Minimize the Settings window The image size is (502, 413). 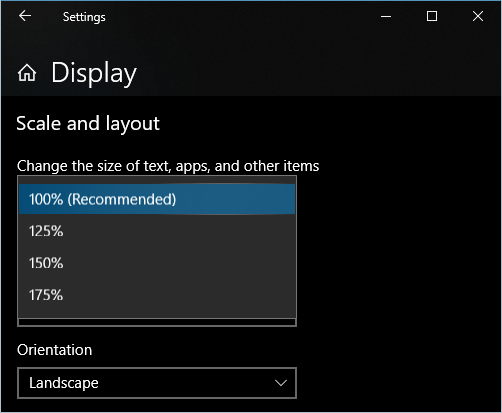(386, 16)
